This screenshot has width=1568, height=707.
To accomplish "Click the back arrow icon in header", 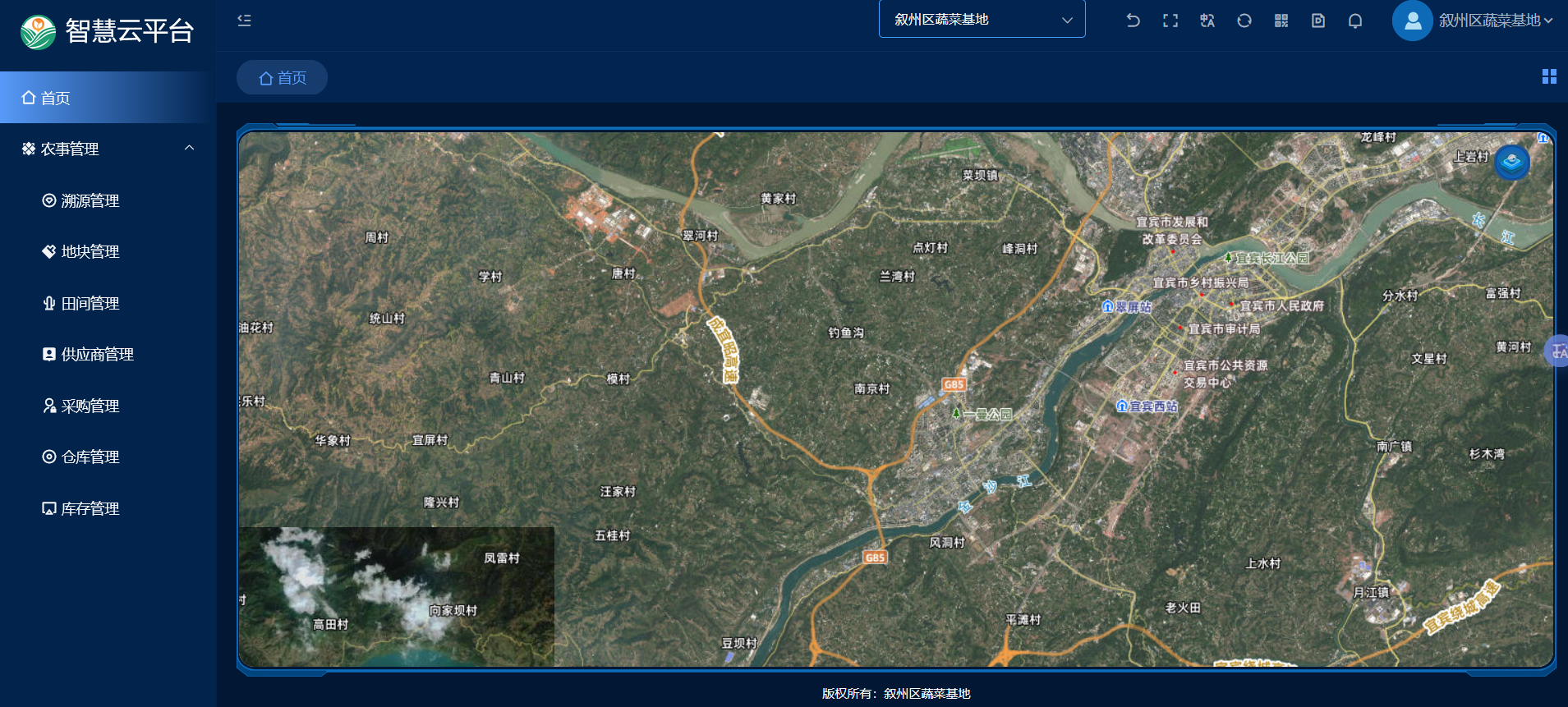I will (x=1133, y=21).
